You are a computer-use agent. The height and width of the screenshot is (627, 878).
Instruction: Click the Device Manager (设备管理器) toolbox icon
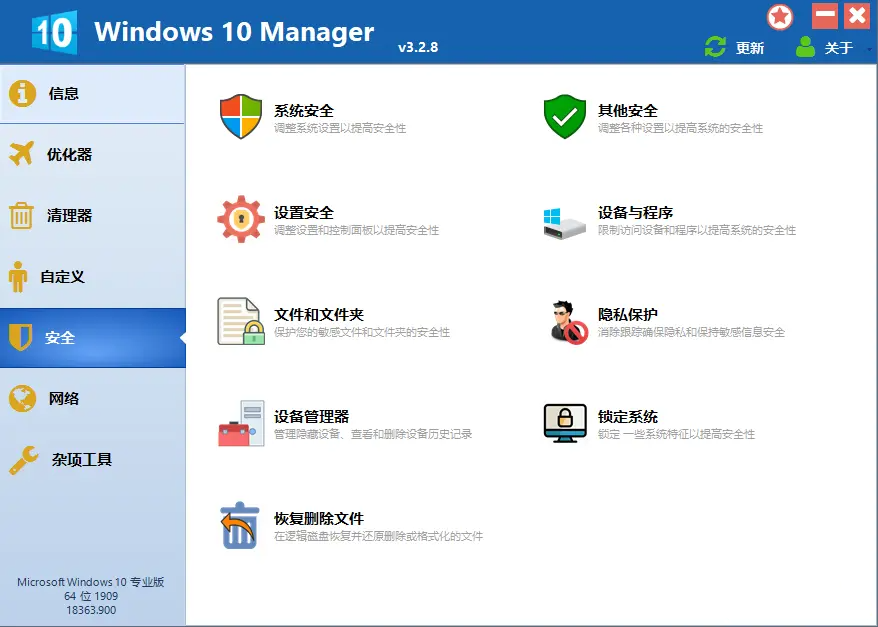240,424
